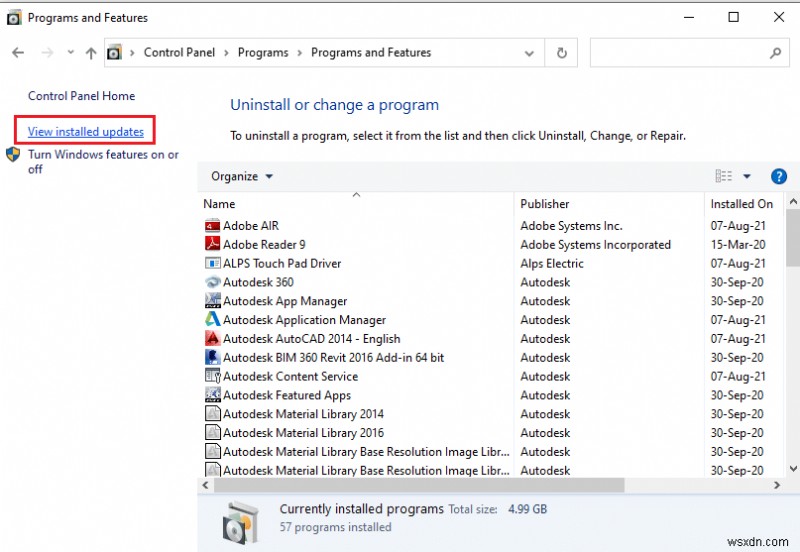This screenshot has width=800, height=552.
Task: Select the Adobe Reader 9 entry
Action: (x=264, y=244)
